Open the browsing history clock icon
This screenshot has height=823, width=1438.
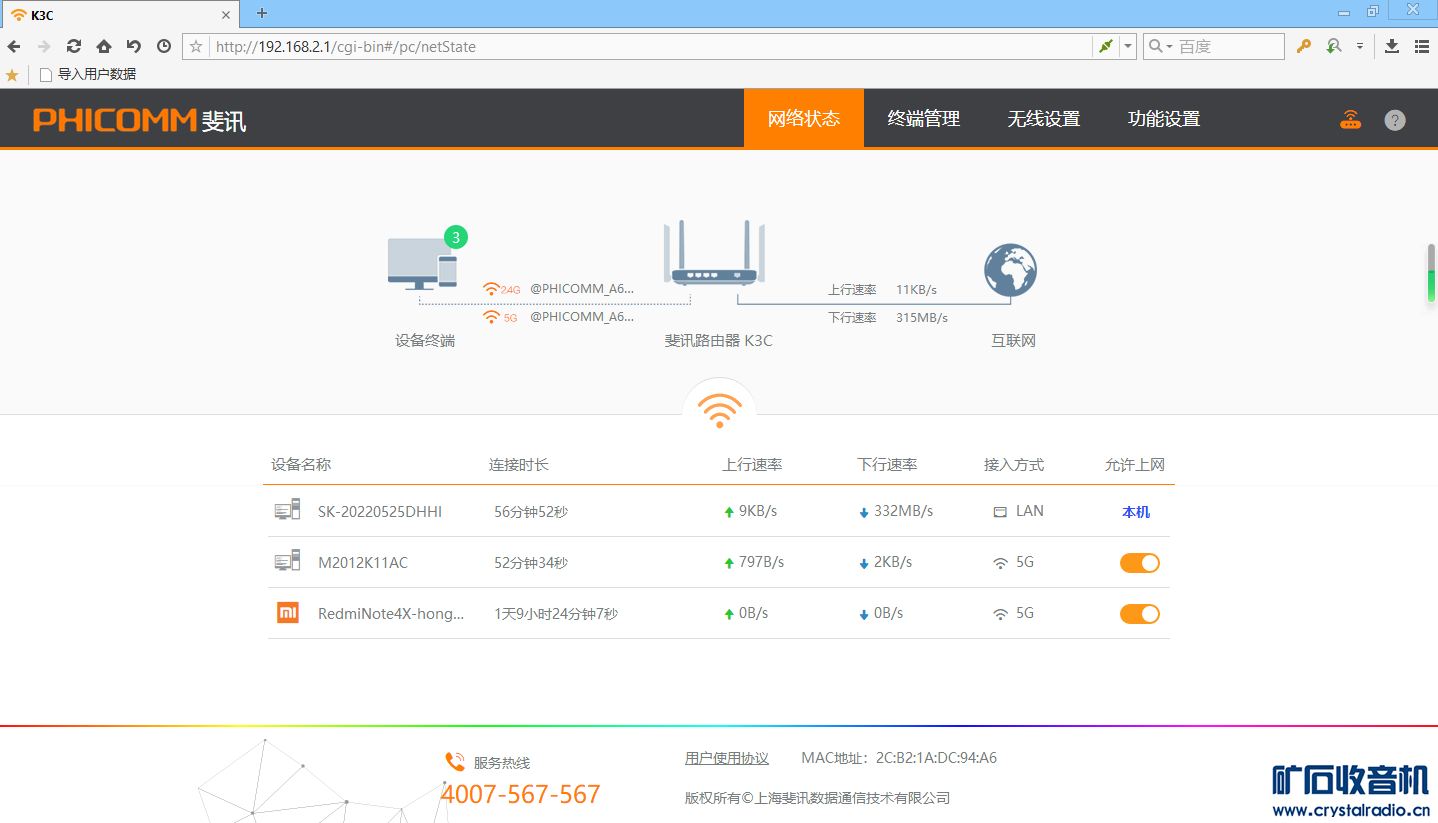(164, 46)
